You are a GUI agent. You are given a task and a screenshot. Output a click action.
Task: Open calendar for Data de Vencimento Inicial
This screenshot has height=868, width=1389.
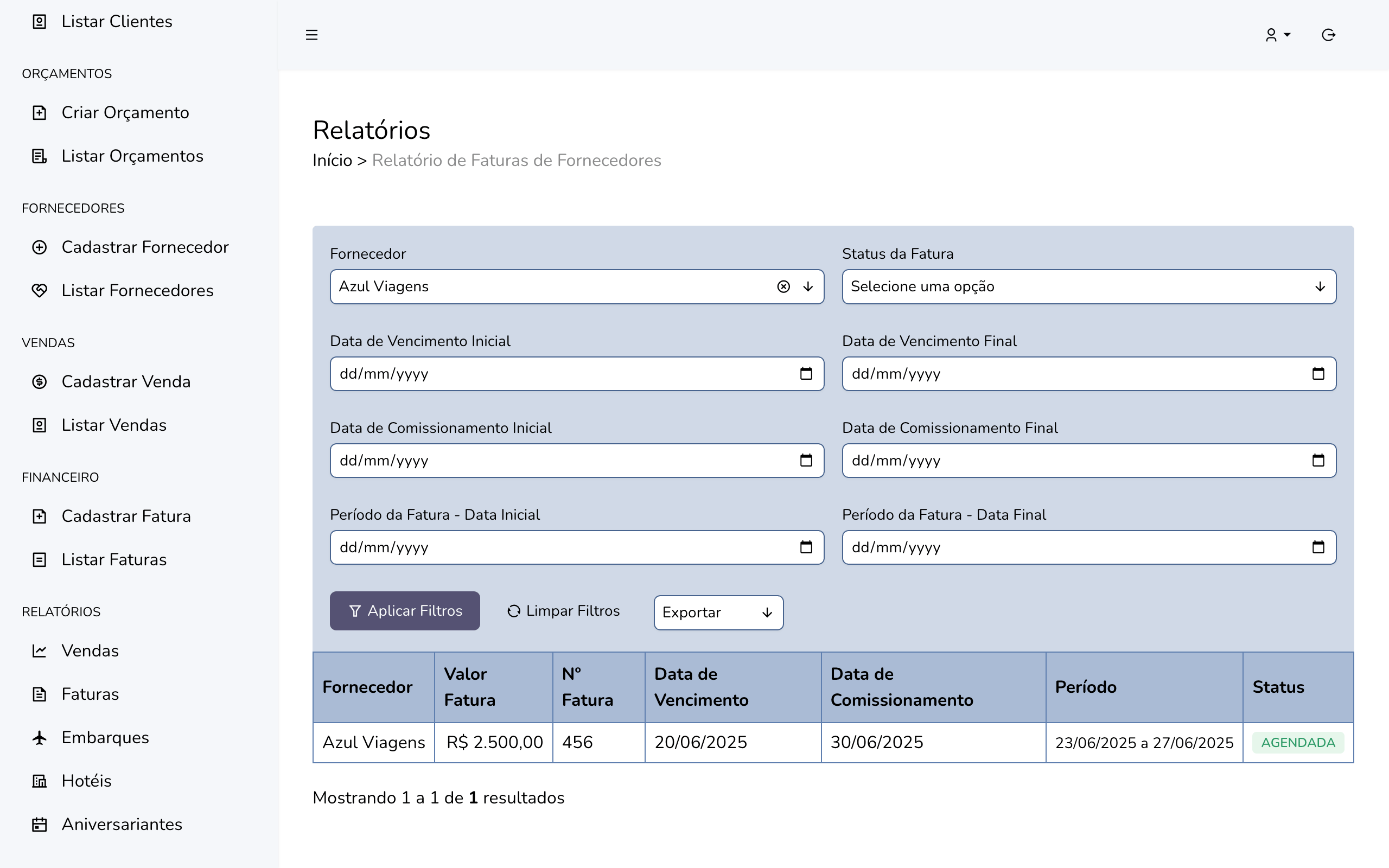[x=806, y=374]
